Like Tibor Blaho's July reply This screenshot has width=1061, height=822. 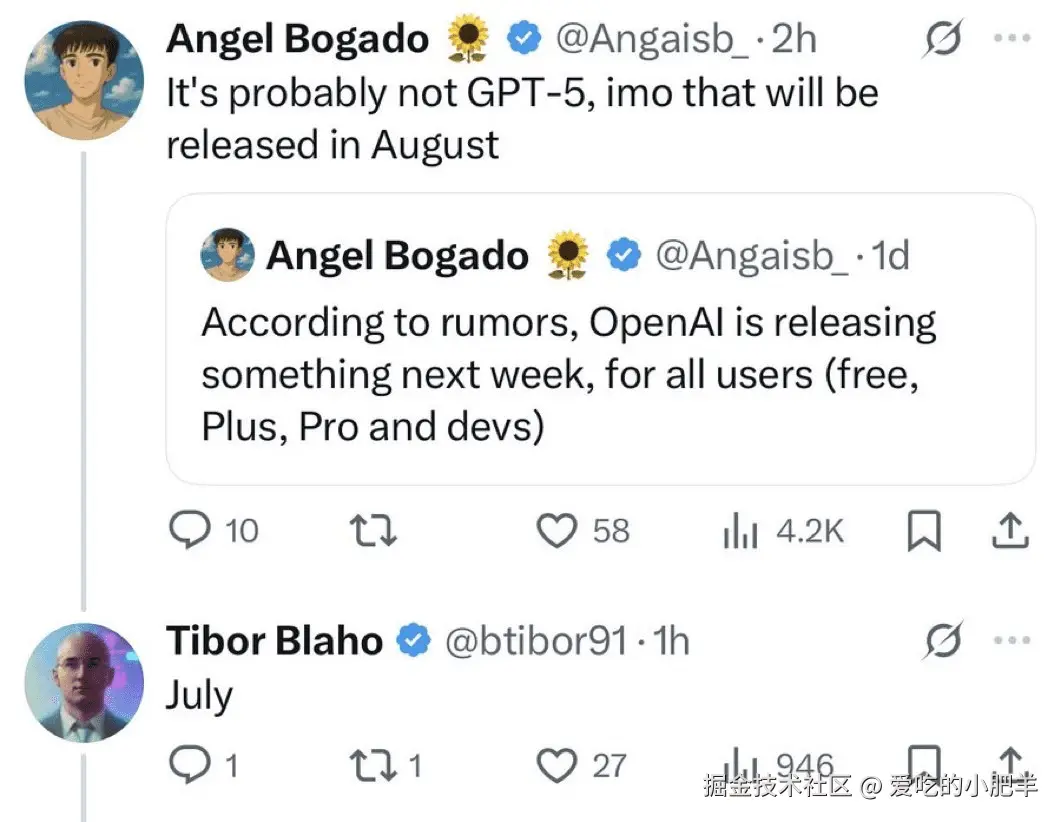click(557, 766)
